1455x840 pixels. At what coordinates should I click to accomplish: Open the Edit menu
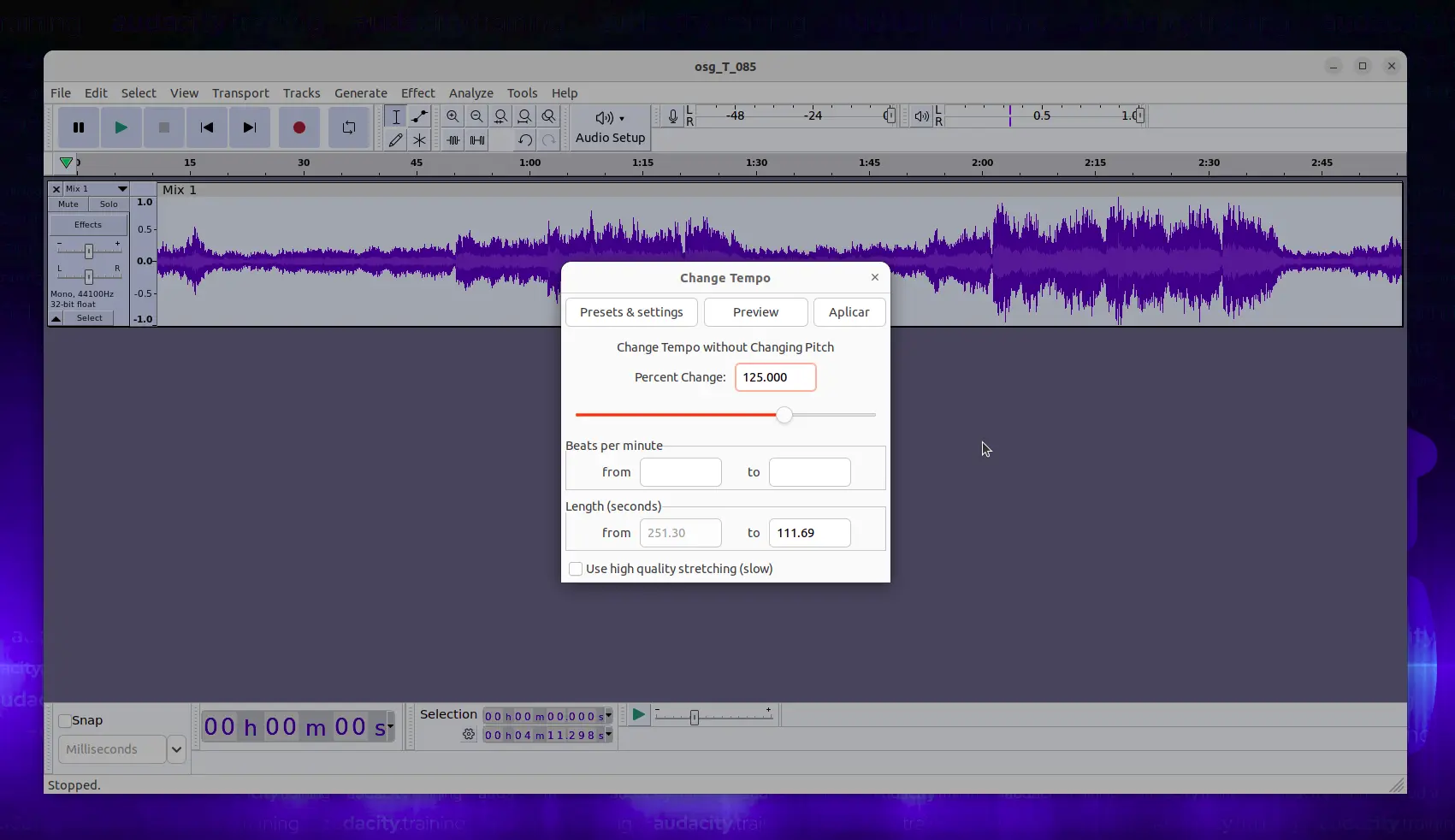(96, 93)
